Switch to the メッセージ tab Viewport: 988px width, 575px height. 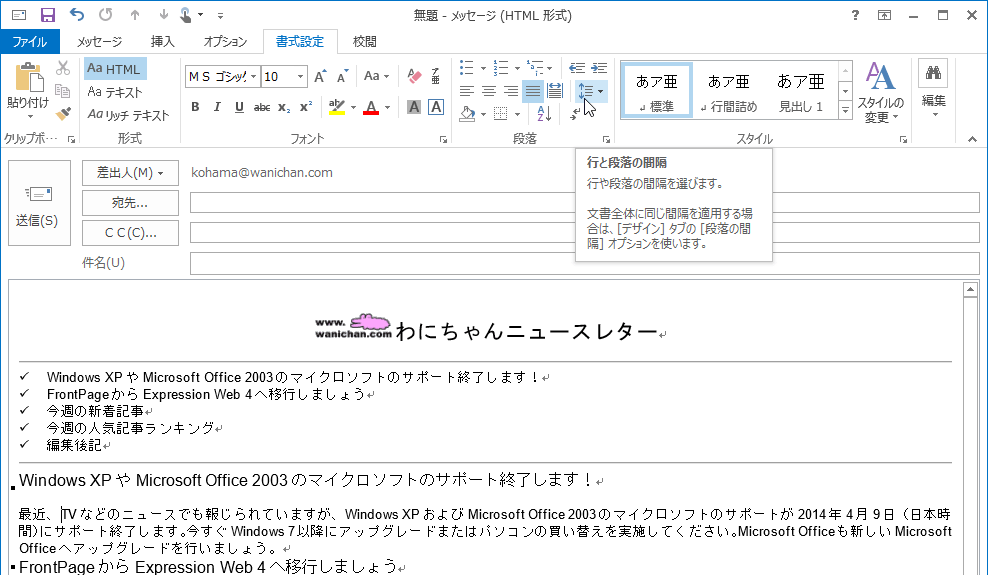tap(100, 42)
